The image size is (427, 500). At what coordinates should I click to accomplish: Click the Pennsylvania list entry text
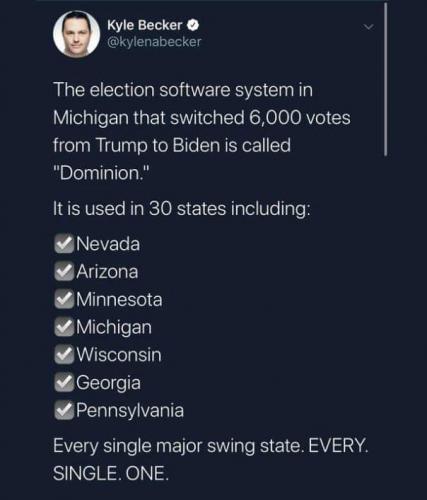pyautogui.click(x=130, y=410)
